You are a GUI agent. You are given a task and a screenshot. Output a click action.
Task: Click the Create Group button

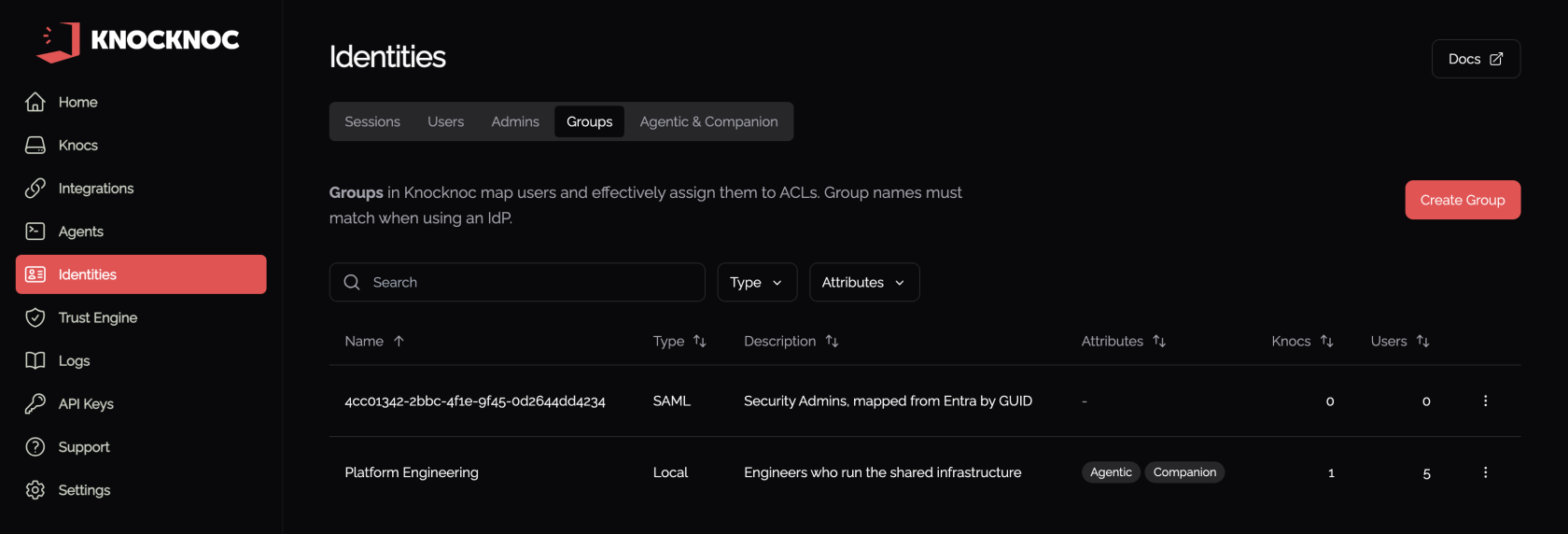tap(1463, 200)
